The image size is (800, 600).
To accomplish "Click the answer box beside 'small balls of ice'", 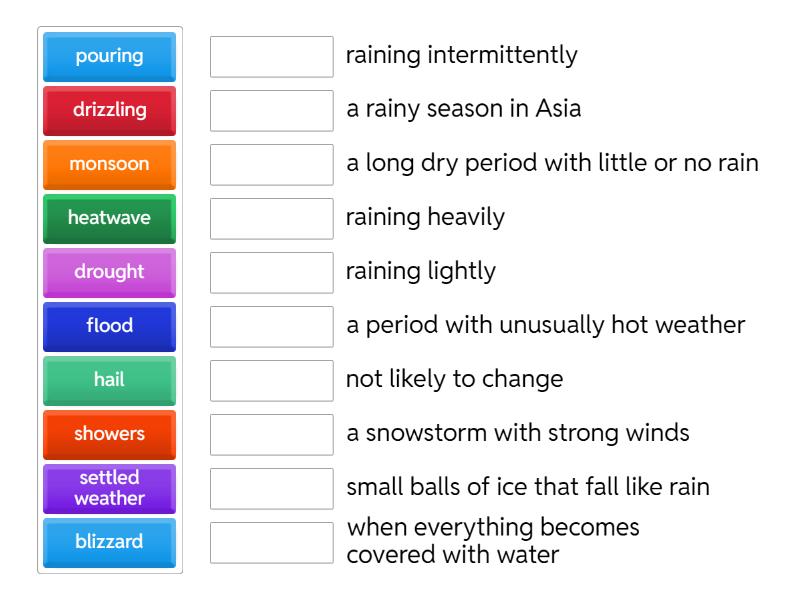I will (x=271, y=487).
